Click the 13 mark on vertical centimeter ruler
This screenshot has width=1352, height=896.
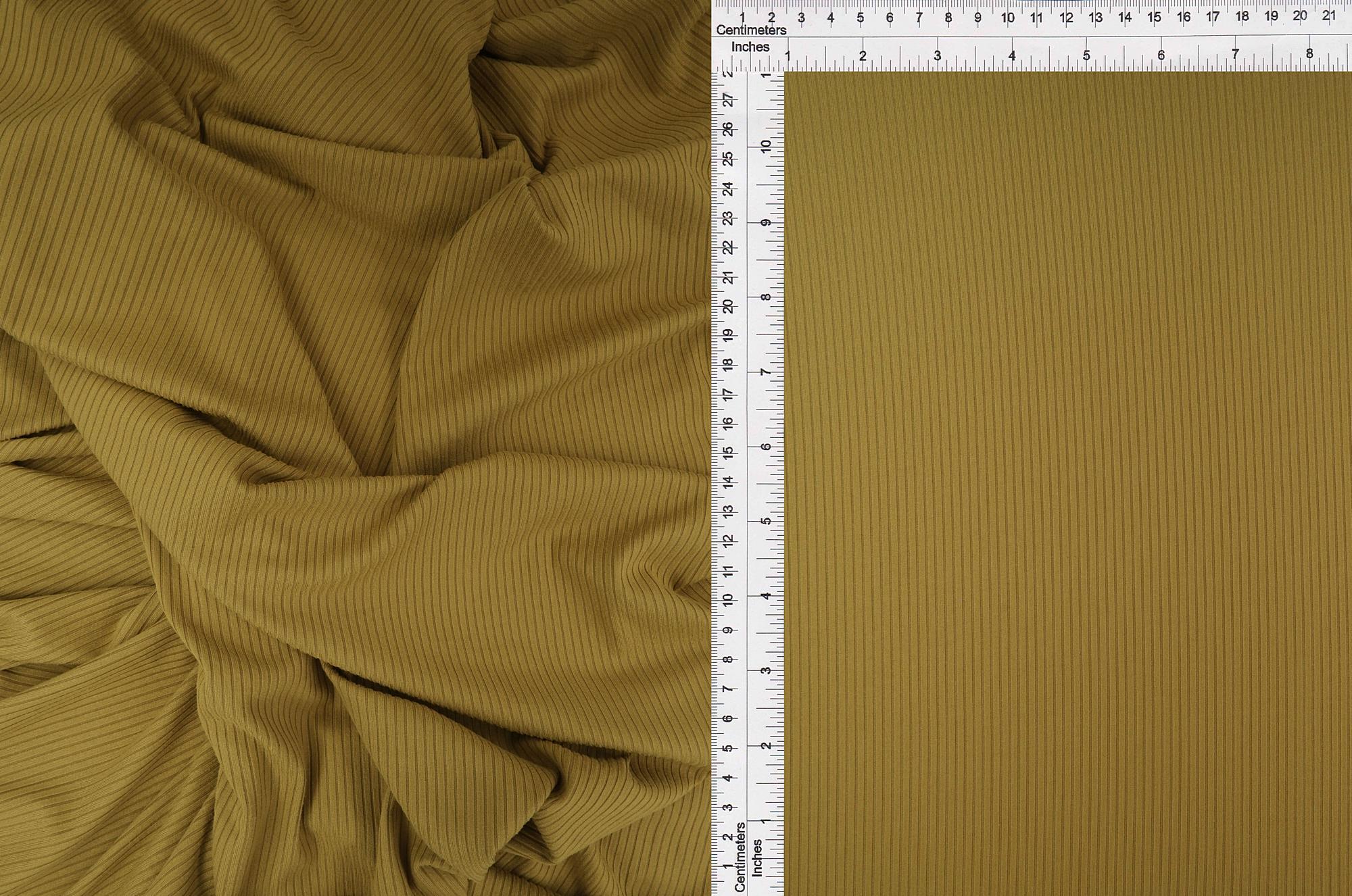pyautogui.click(x=728, y=512)
